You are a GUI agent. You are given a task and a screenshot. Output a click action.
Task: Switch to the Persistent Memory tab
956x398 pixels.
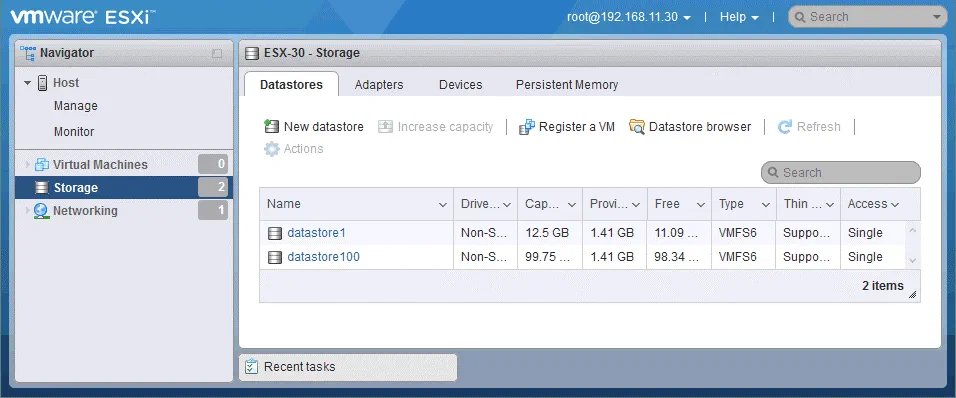click(x=567, y=85)
